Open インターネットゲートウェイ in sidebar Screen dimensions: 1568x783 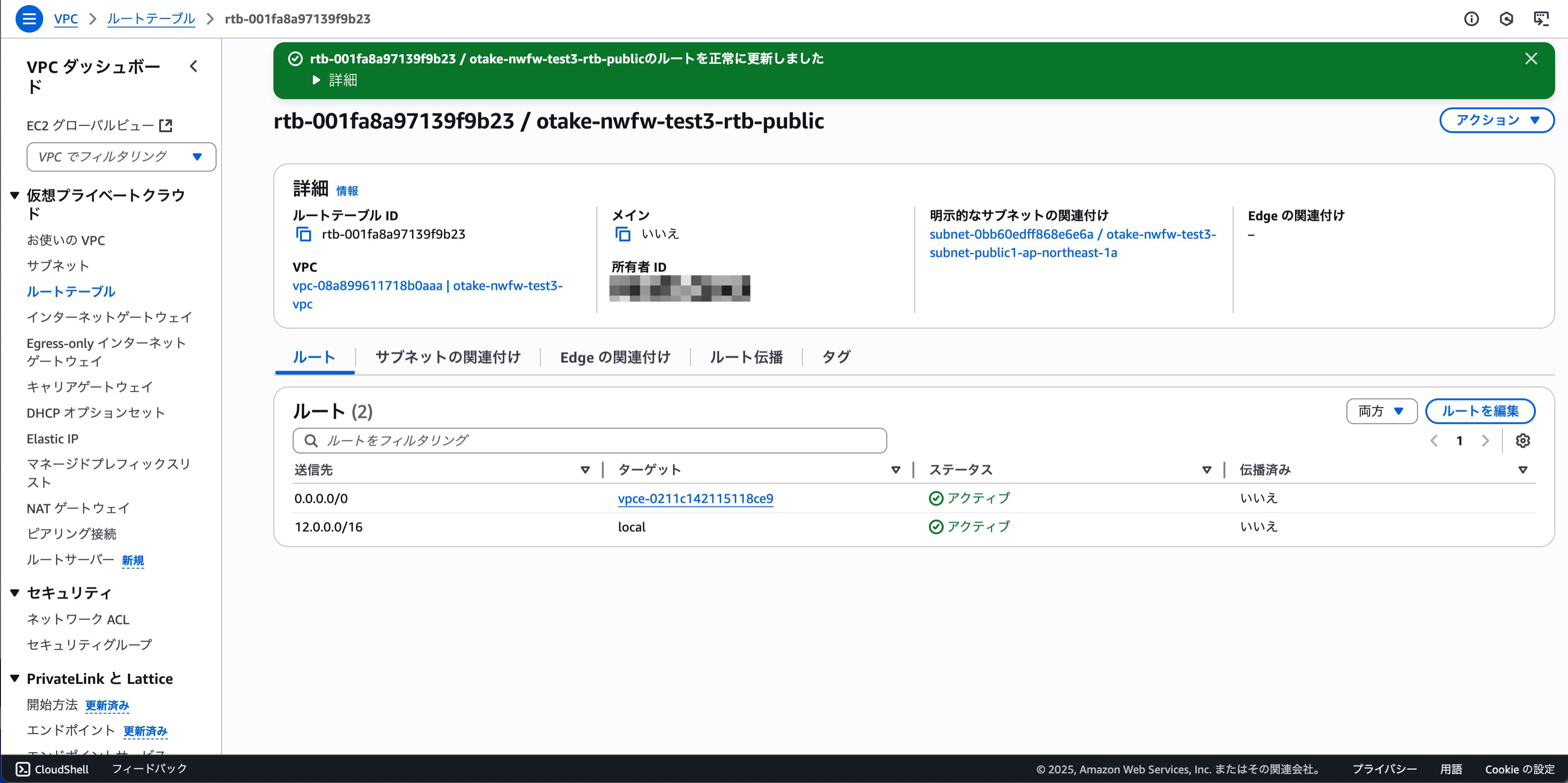110,317
